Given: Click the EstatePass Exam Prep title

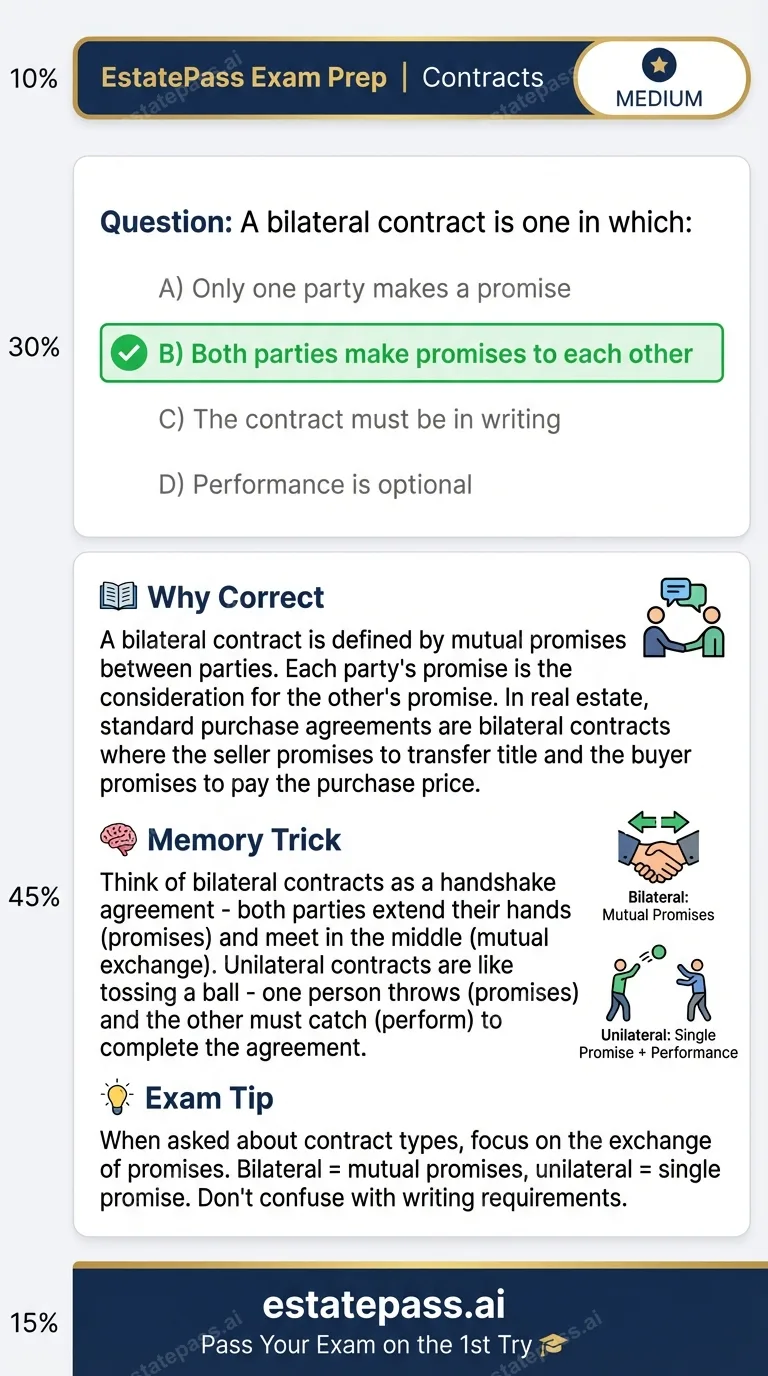Looking at the screenshot, I should [x=244, y=76].
